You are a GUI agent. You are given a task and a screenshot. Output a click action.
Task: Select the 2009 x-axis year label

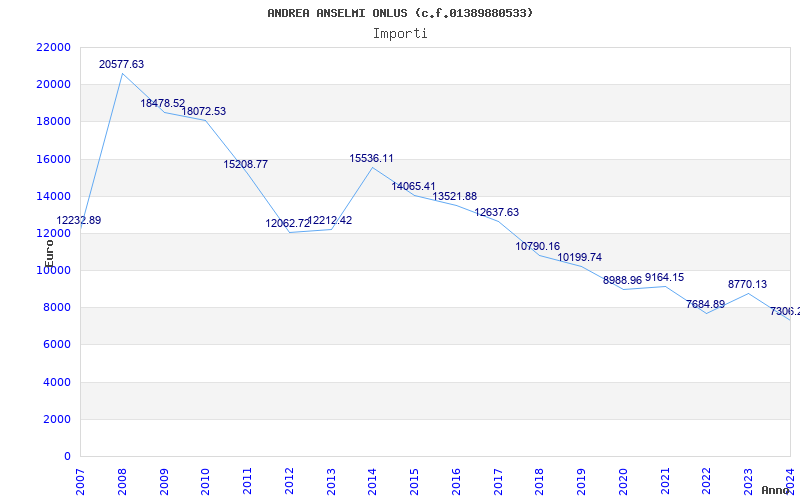[164, 481]
